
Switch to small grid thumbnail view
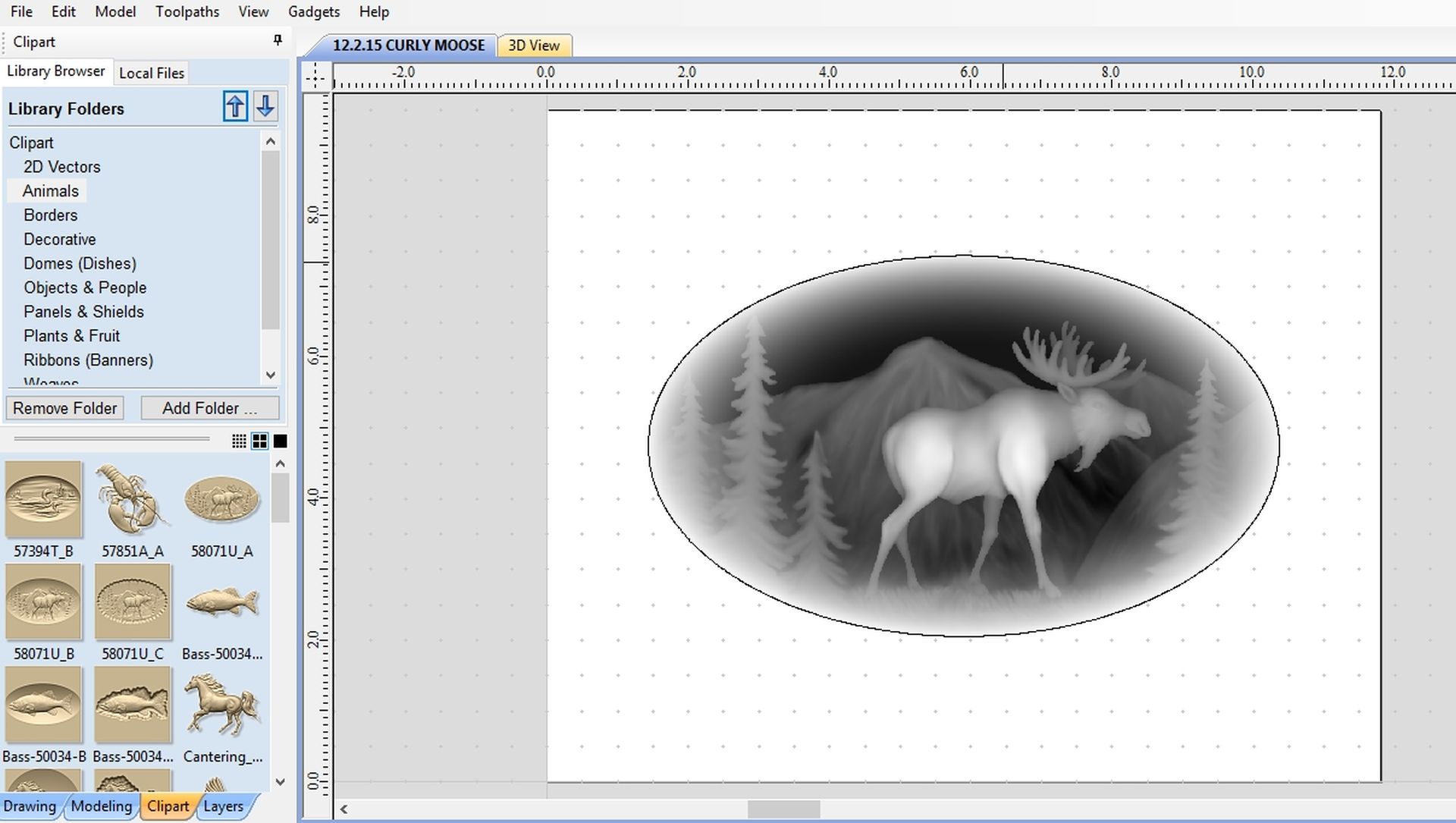tap(239, 441)
